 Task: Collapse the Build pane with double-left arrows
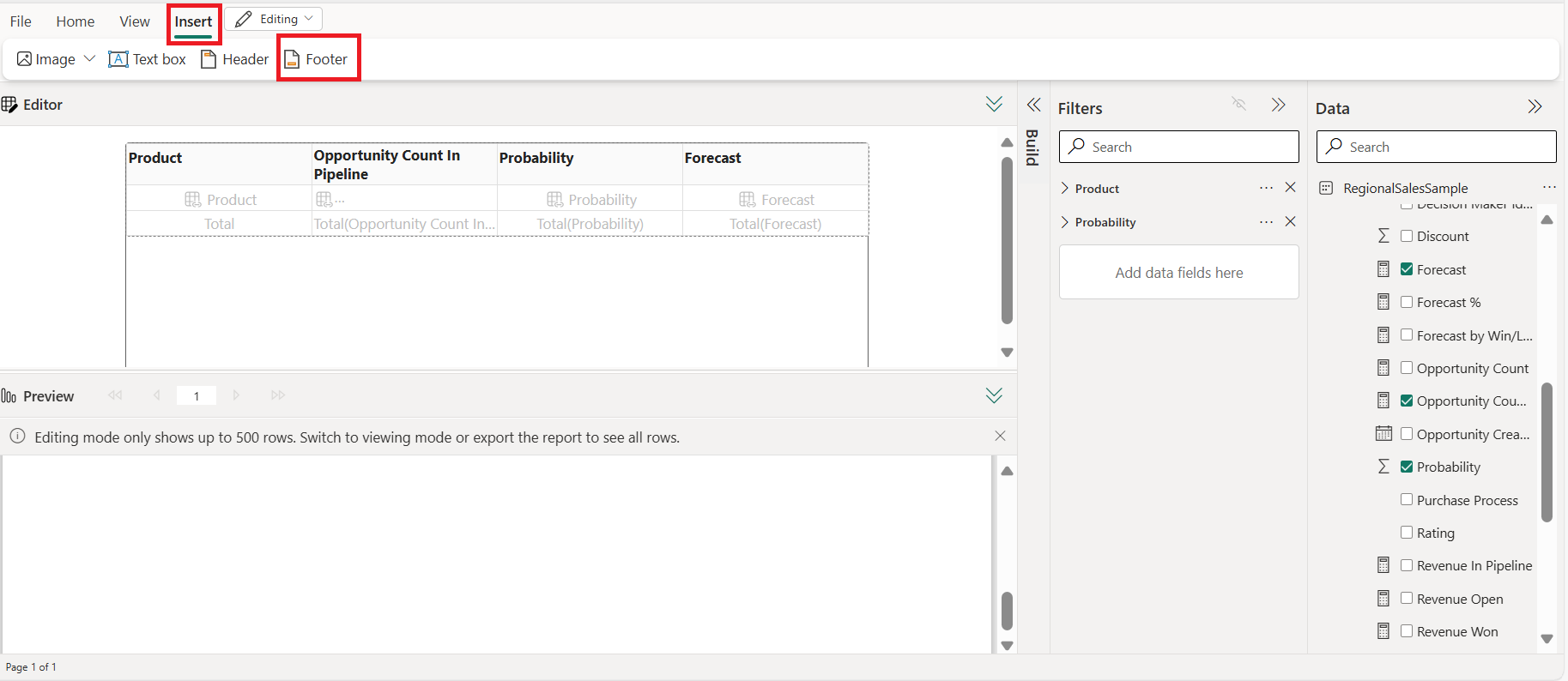tap(1033, 105)
